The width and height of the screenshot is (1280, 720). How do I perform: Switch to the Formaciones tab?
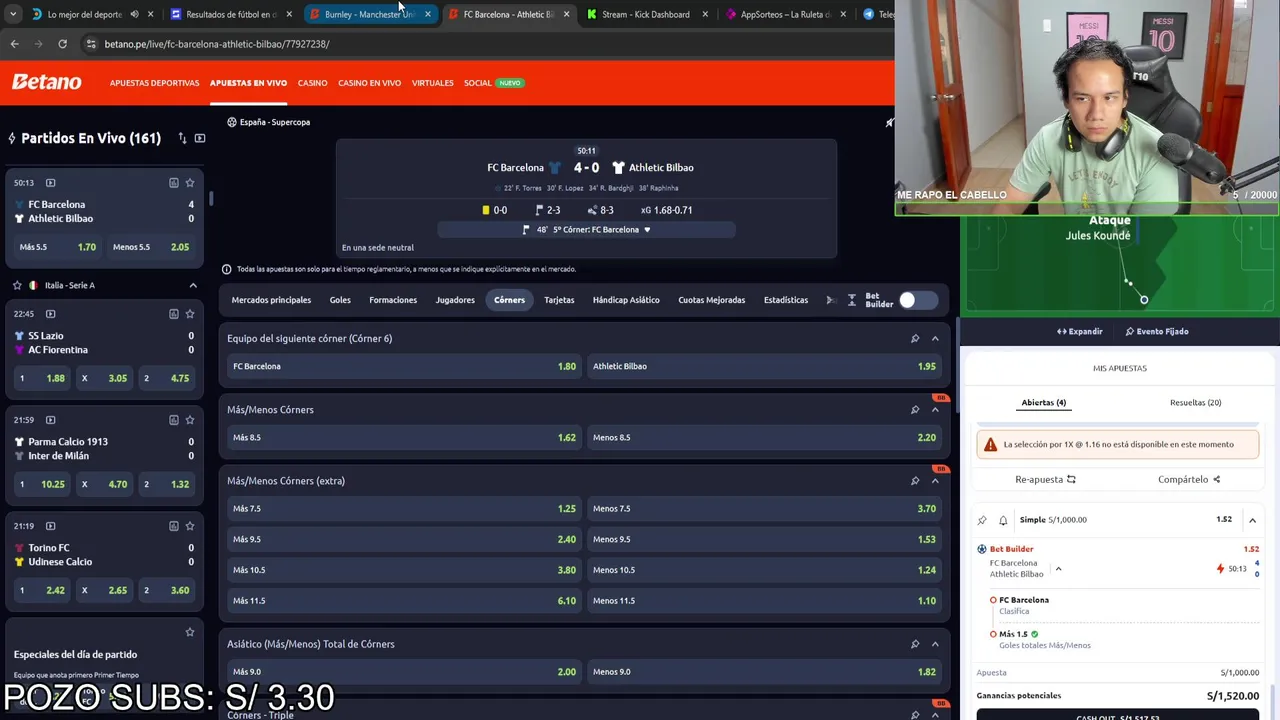click(393, 300)
